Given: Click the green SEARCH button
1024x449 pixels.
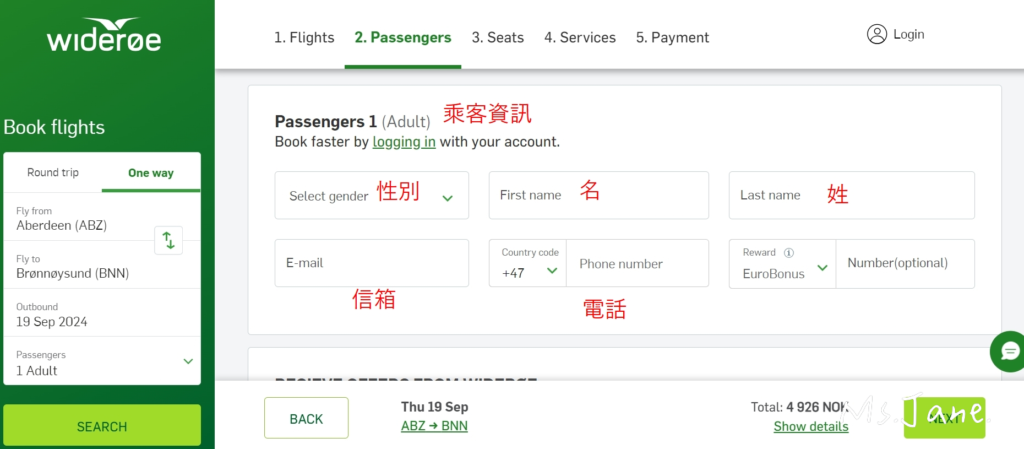Looking at the screenshot, I should (x=102, y=426).
